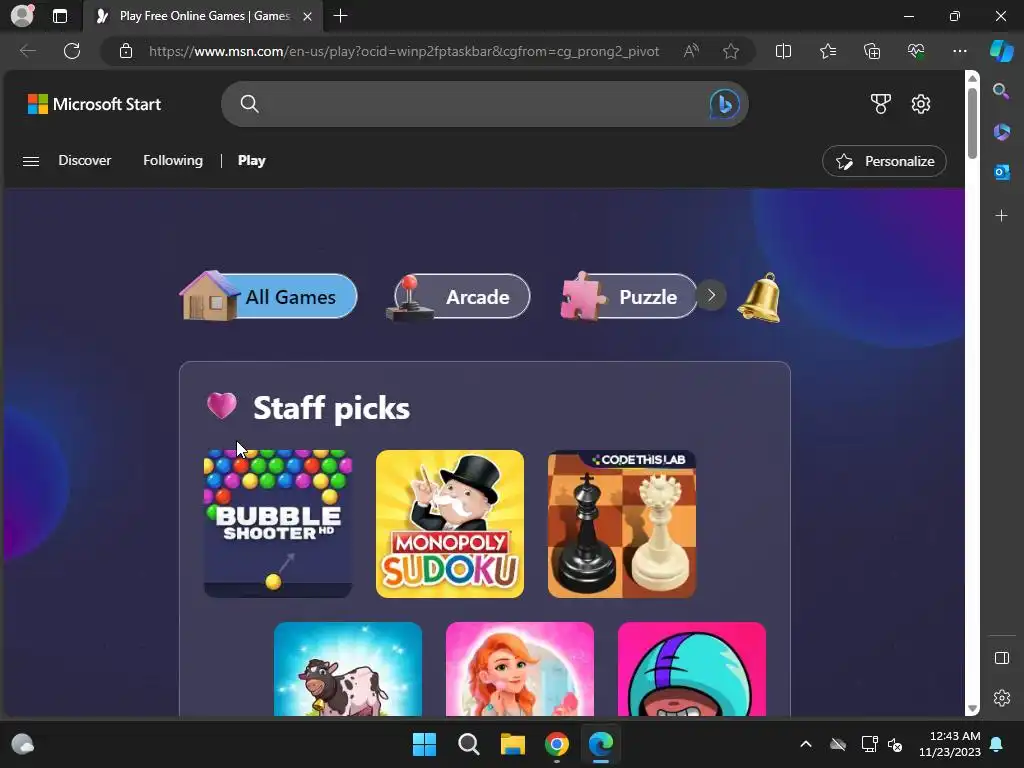Open the teal helmet character game
This screenshot has height=768, width=1024.
[692, 669]
